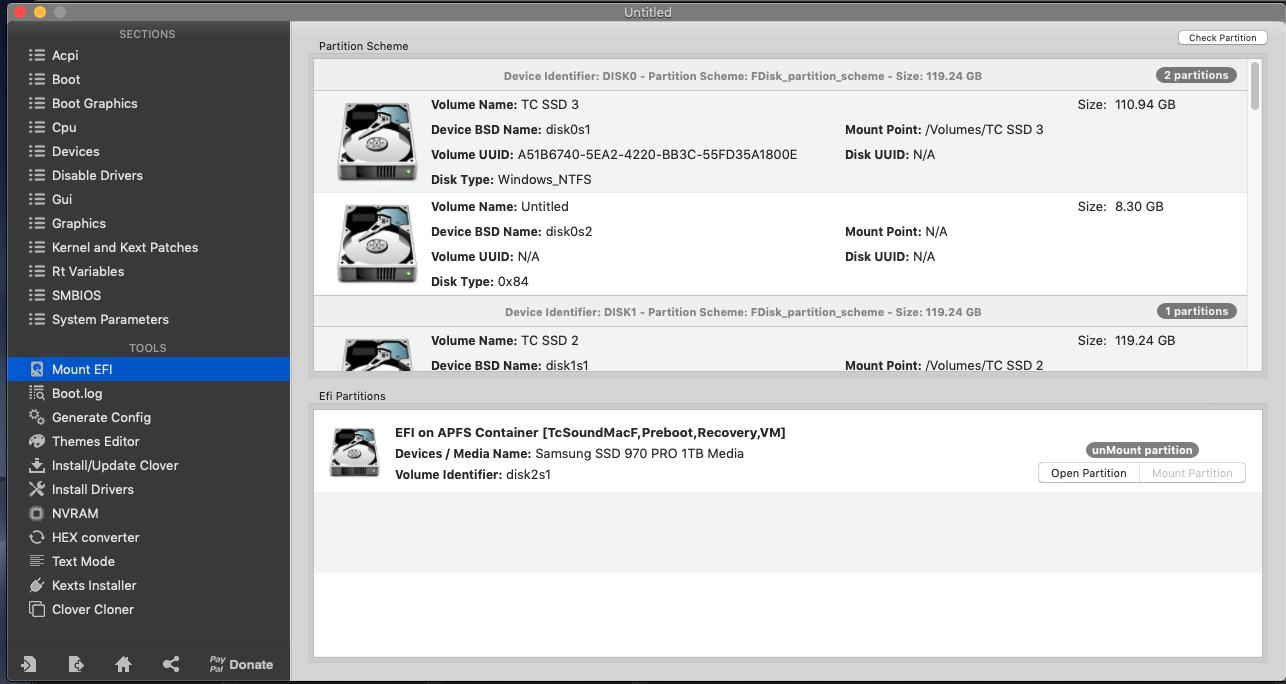Screen dimensions: 1286x684
Task: Click the PayPal Donate button
Action: pyautogui.click(x=240, y=664)
